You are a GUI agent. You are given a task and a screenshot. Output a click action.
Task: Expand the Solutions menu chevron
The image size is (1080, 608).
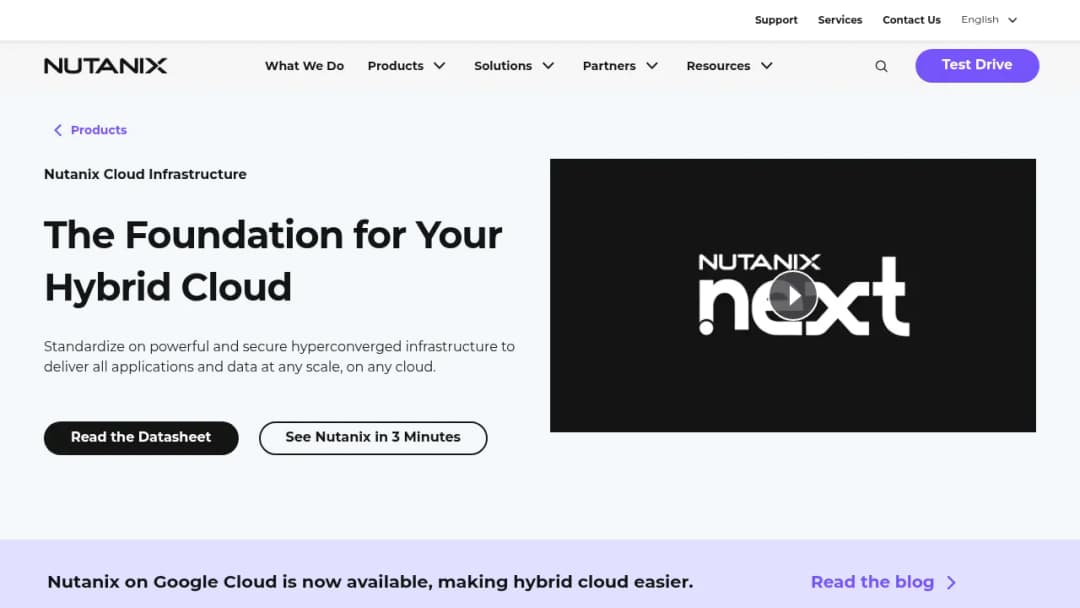coord(548,66)
